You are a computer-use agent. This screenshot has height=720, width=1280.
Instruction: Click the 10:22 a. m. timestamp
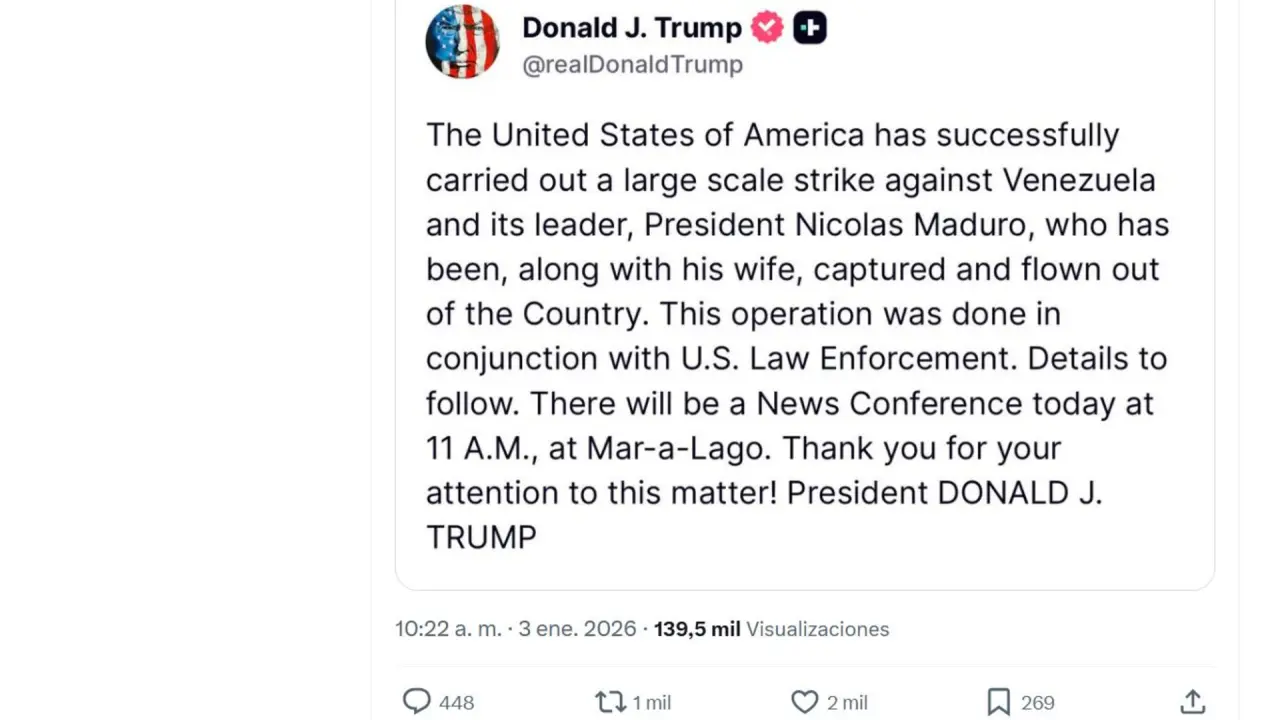pos(448,629)
